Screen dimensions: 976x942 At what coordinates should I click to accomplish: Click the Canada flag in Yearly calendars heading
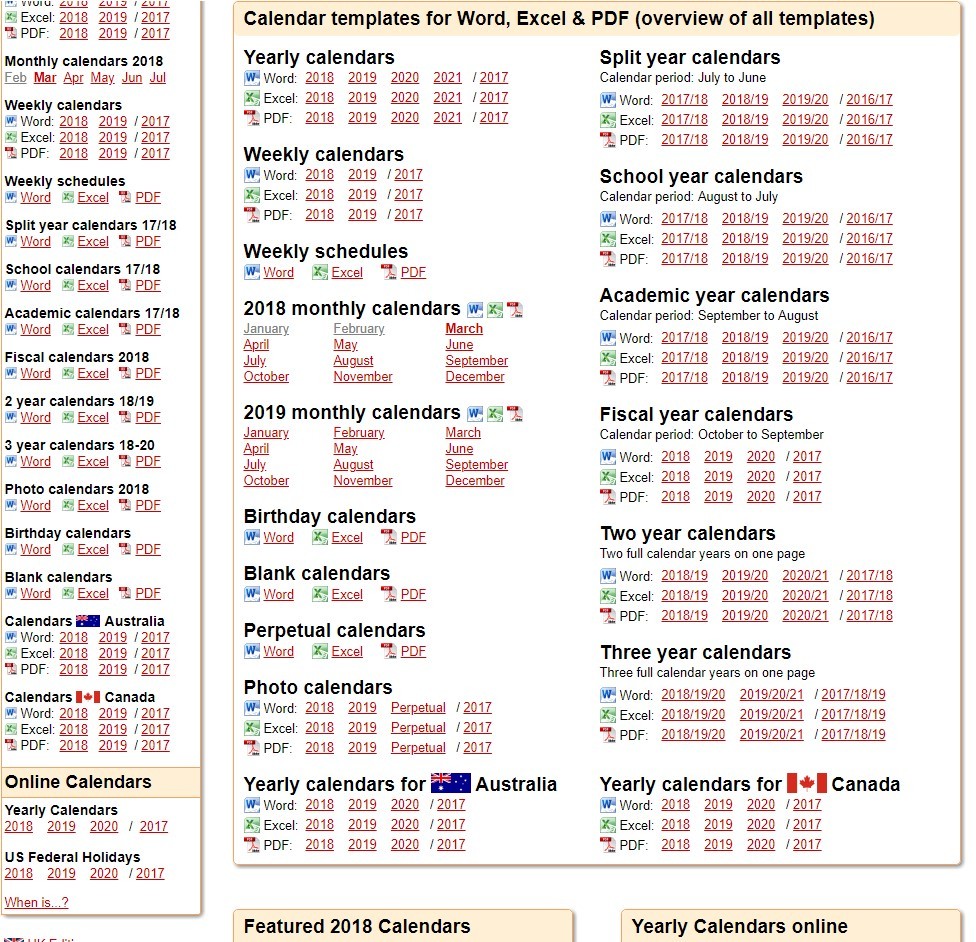[x=807, y=783]
